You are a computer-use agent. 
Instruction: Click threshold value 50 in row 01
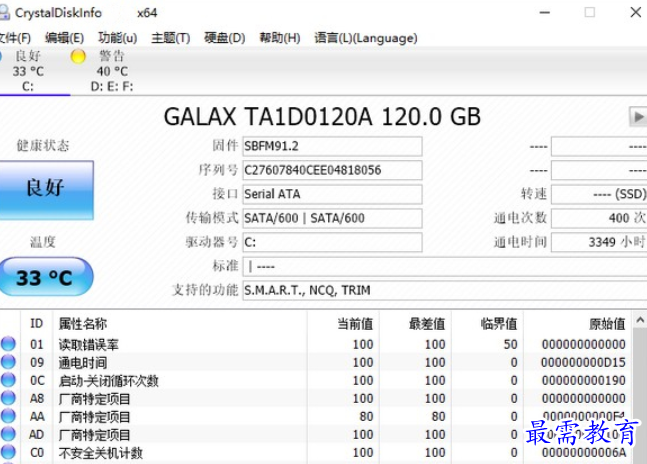pos(510,344)
